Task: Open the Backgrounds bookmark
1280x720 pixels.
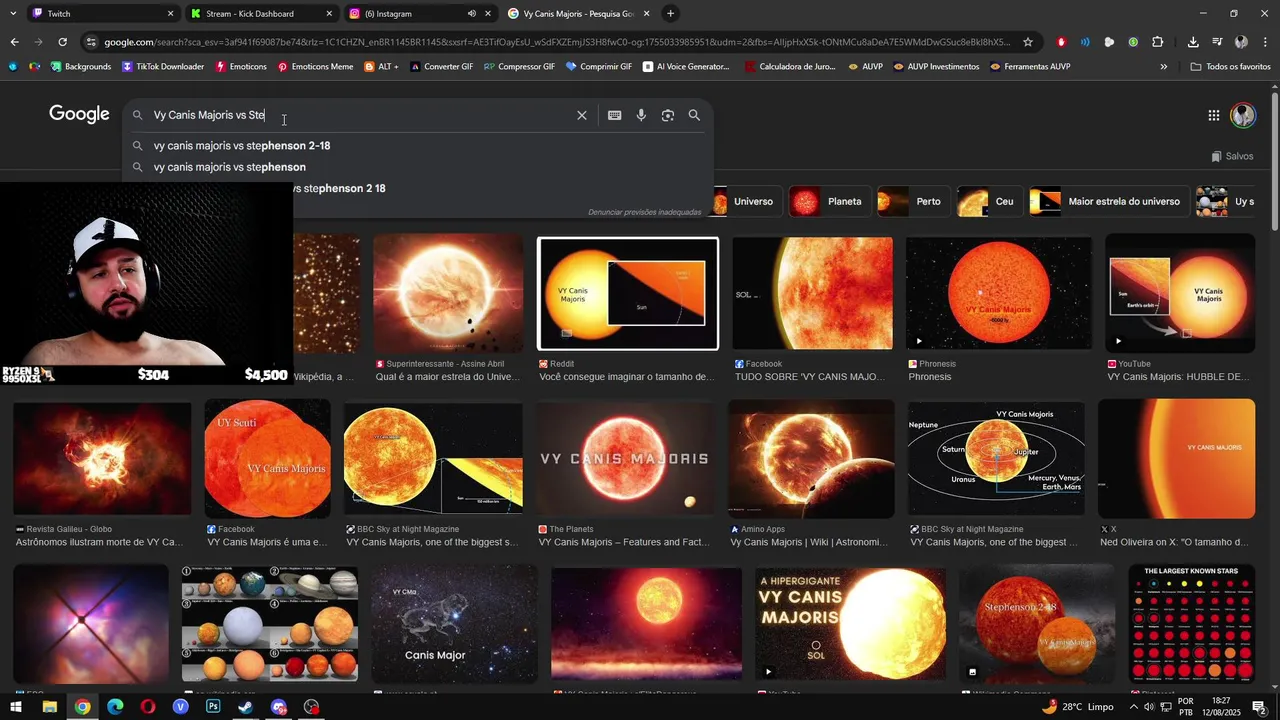Action: 79,67
